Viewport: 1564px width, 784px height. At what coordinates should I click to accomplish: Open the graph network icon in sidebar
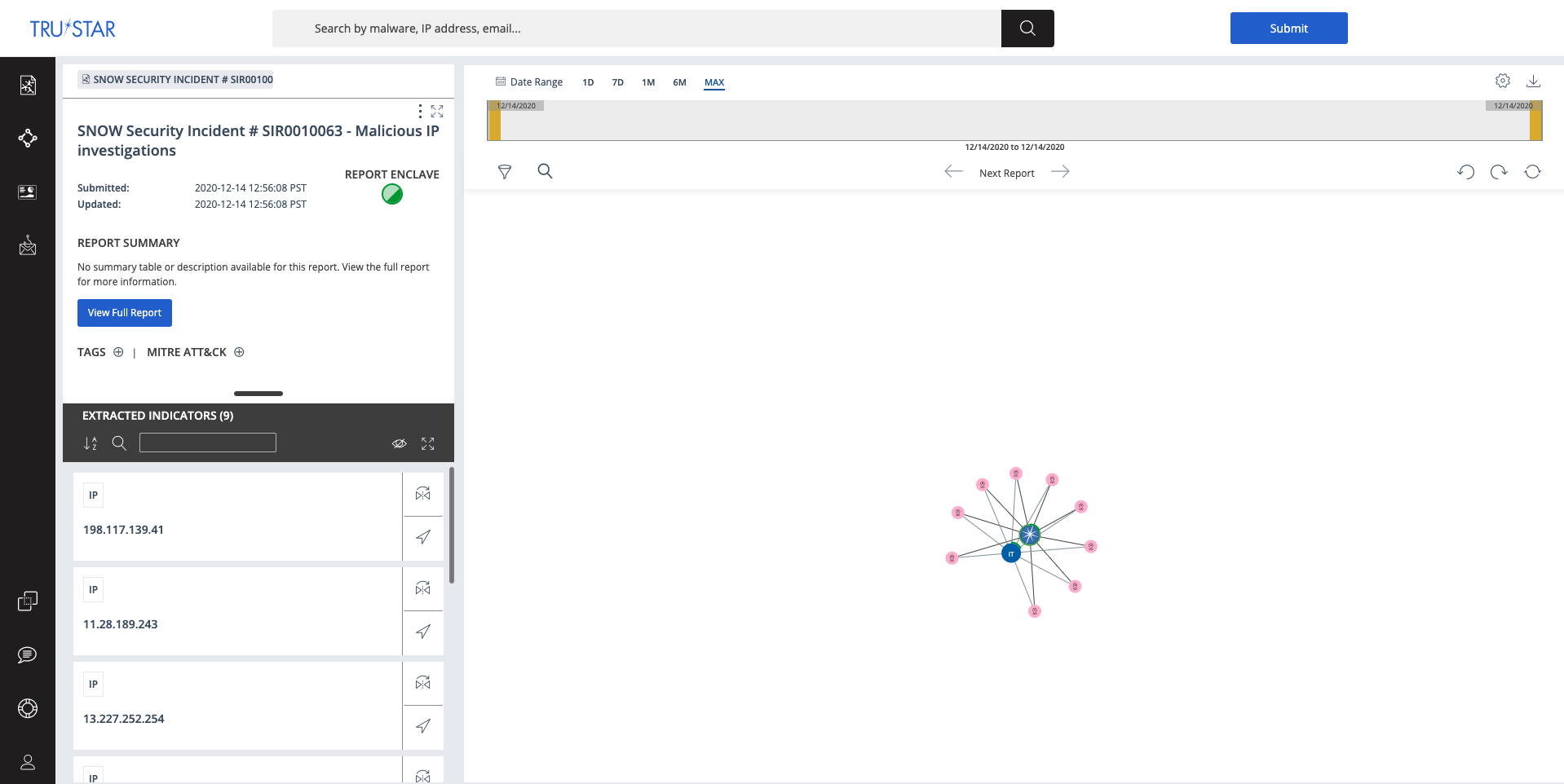coord(28,138)
